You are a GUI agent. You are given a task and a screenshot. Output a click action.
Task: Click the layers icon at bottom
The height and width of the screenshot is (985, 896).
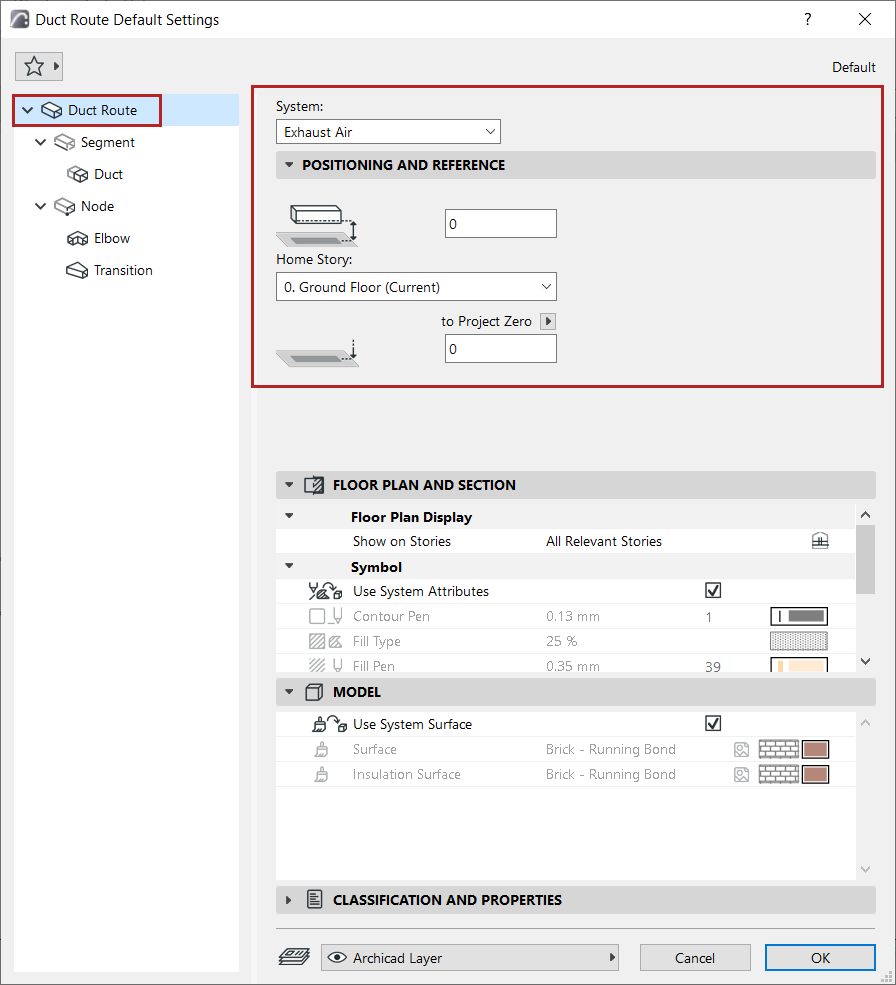pos(294,957)
